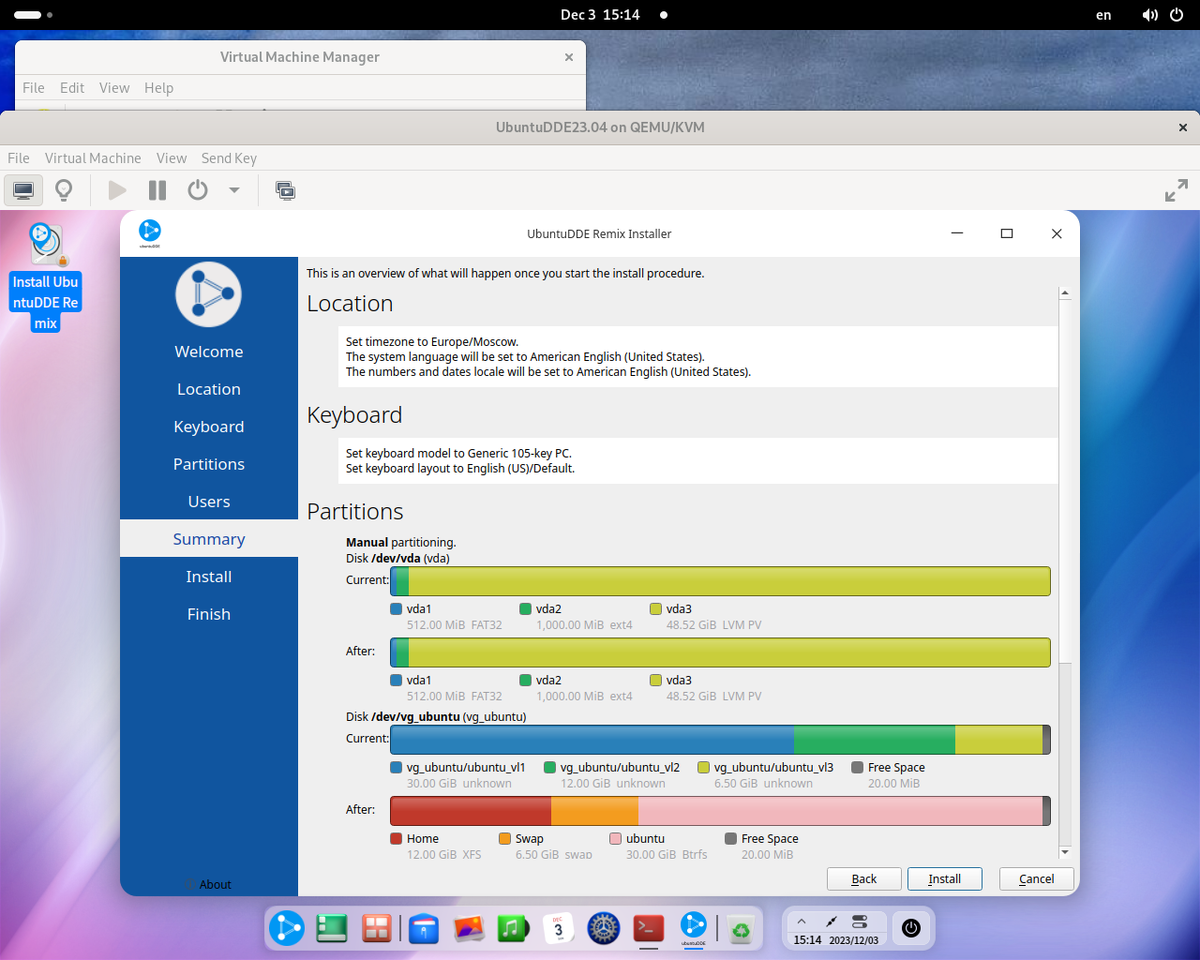Select the ubuntuDDE installer dock icon
The image size is (1200, 960).
pos(693,928)
